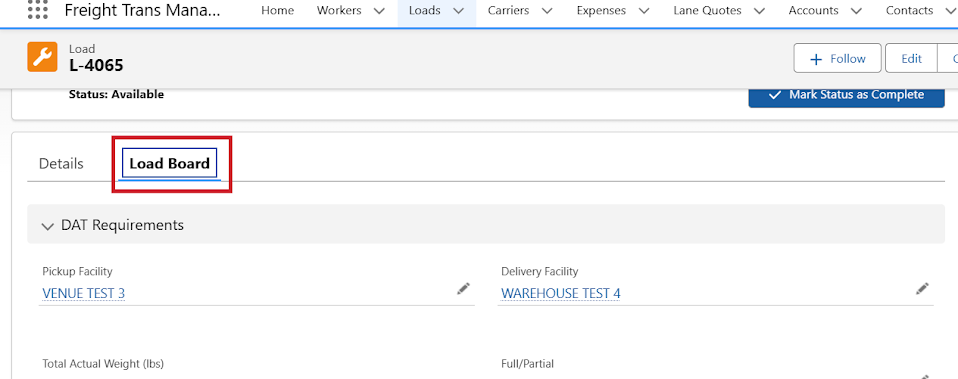The width and height of the screenshot is (958, 379).
Task: Open the Workers tab
Action: click(339, 10)
